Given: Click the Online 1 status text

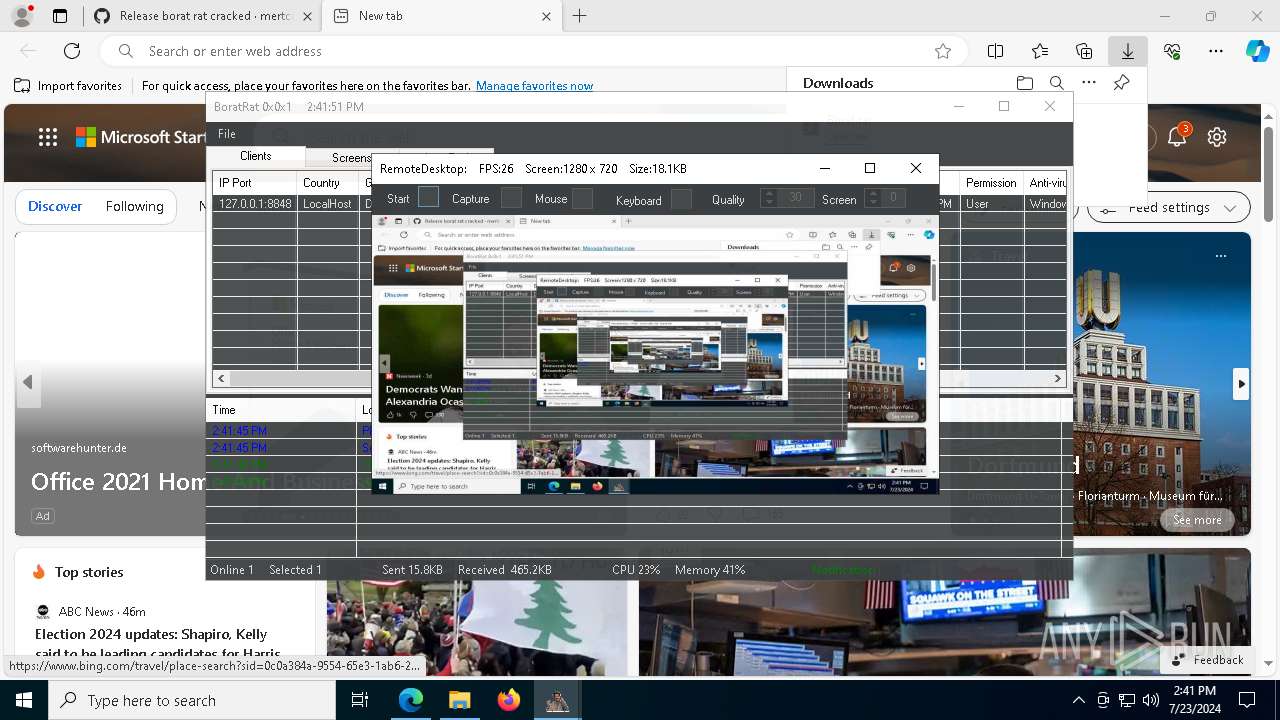Looking at the screenshot, I should (232, 569).
